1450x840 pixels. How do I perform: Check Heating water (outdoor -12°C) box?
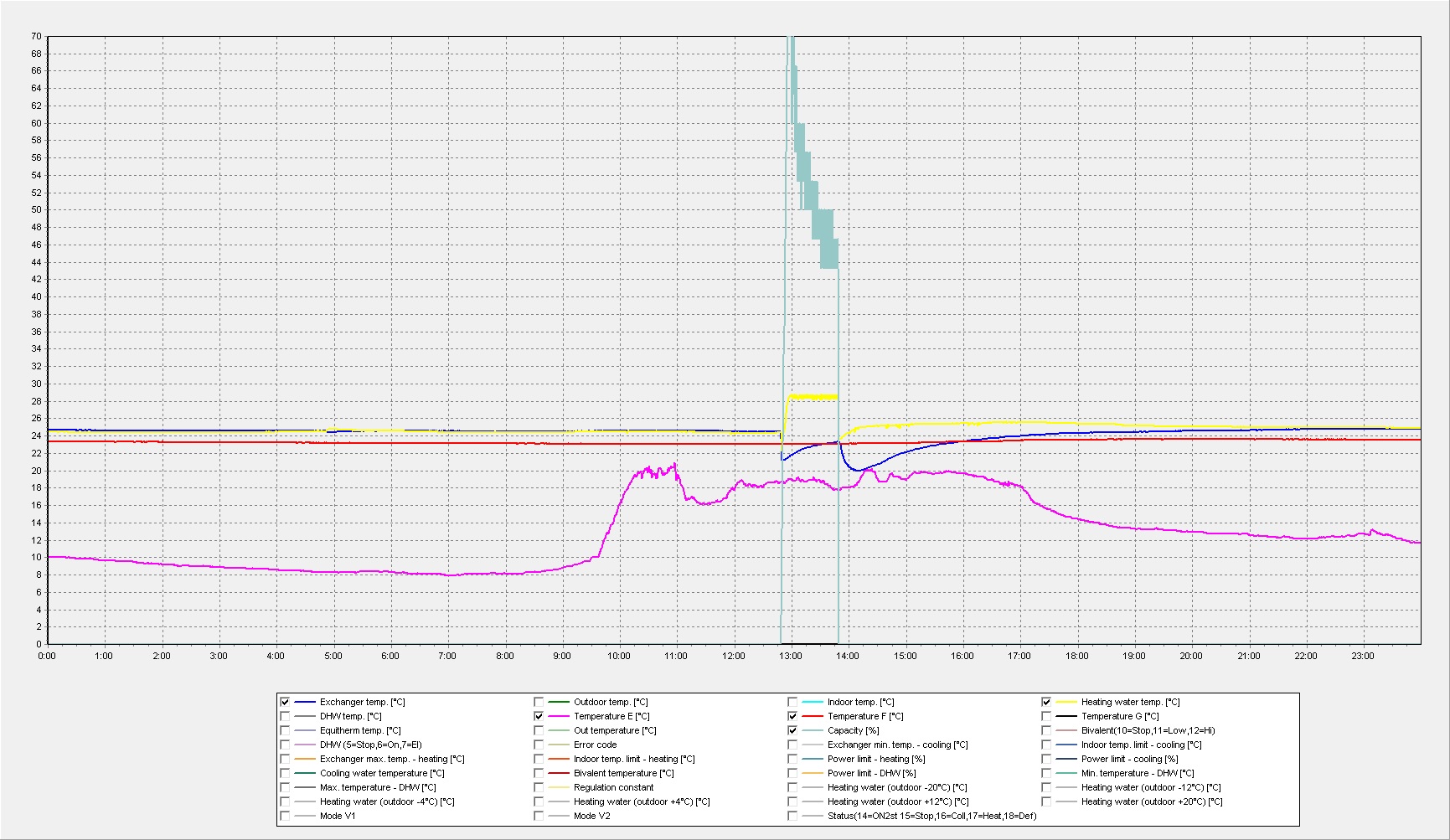coord(1046,787)
